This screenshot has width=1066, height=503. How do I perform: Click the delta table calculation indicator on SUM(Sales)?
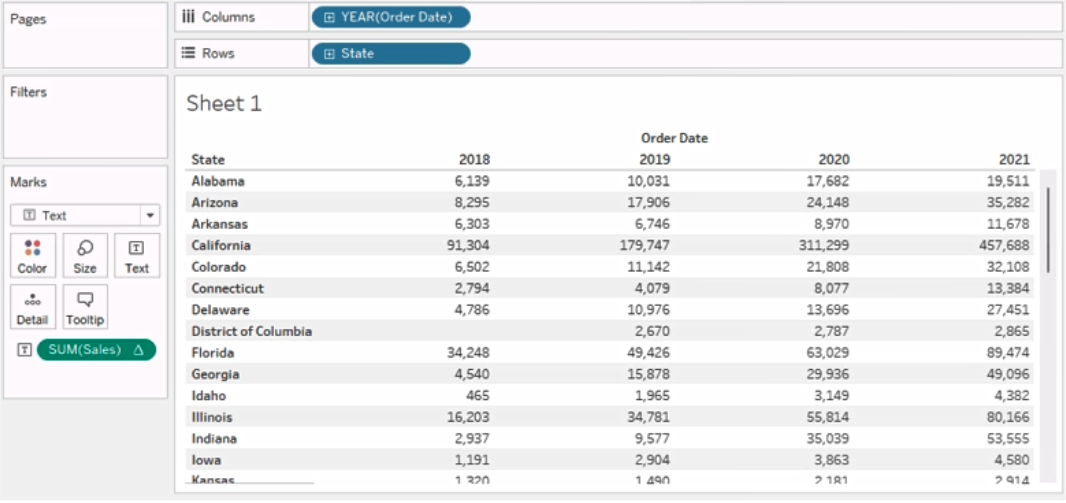tap(139, 350)
